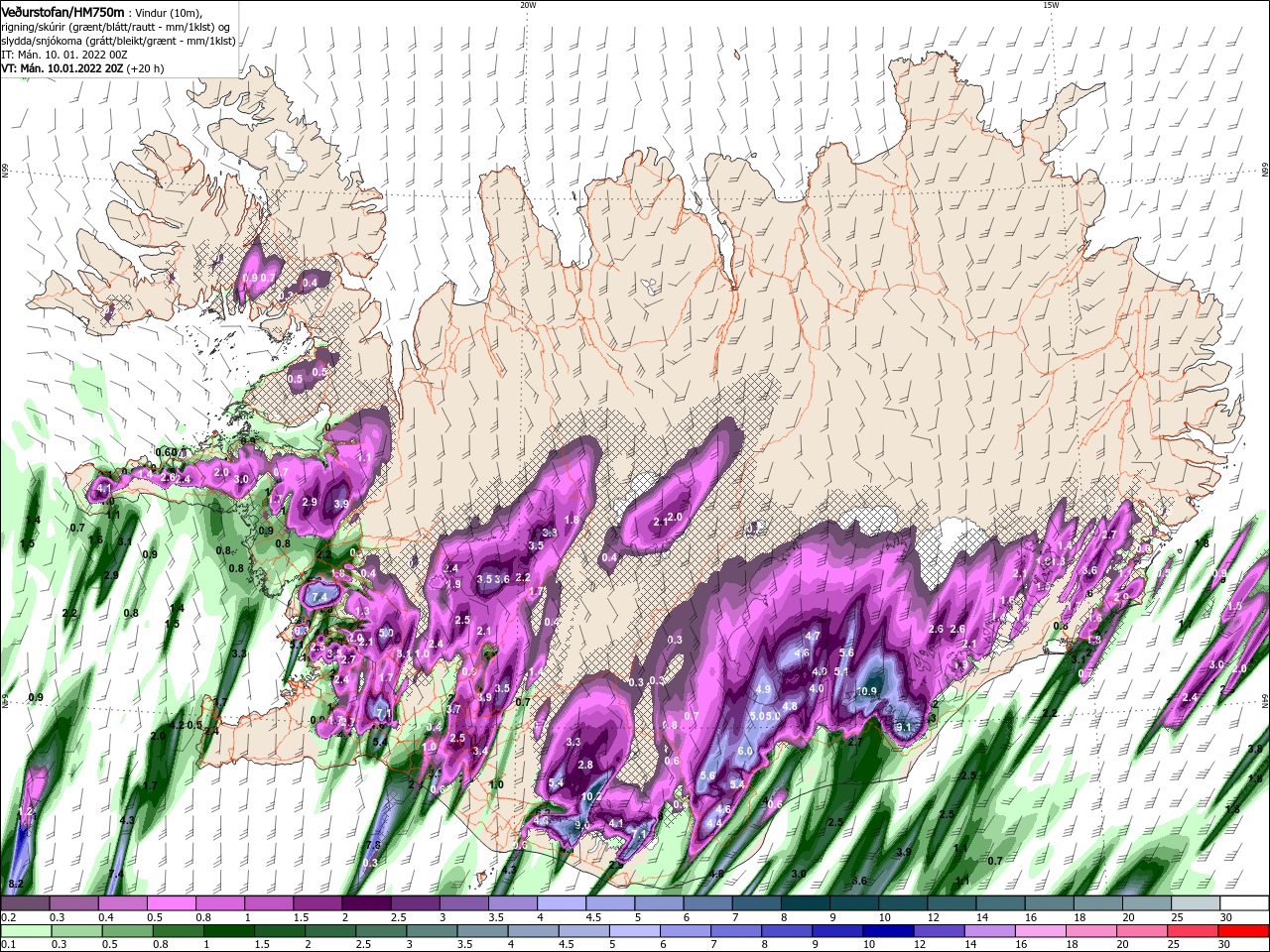Click the white swatch at snow value 30
The height and width of the screenshot is (952, 1270).
point(1244,903)
